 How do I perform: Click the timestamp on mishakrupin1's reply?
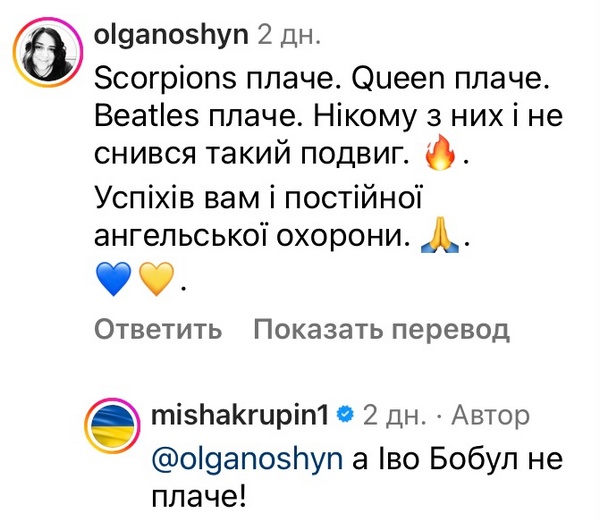[394, 414]
